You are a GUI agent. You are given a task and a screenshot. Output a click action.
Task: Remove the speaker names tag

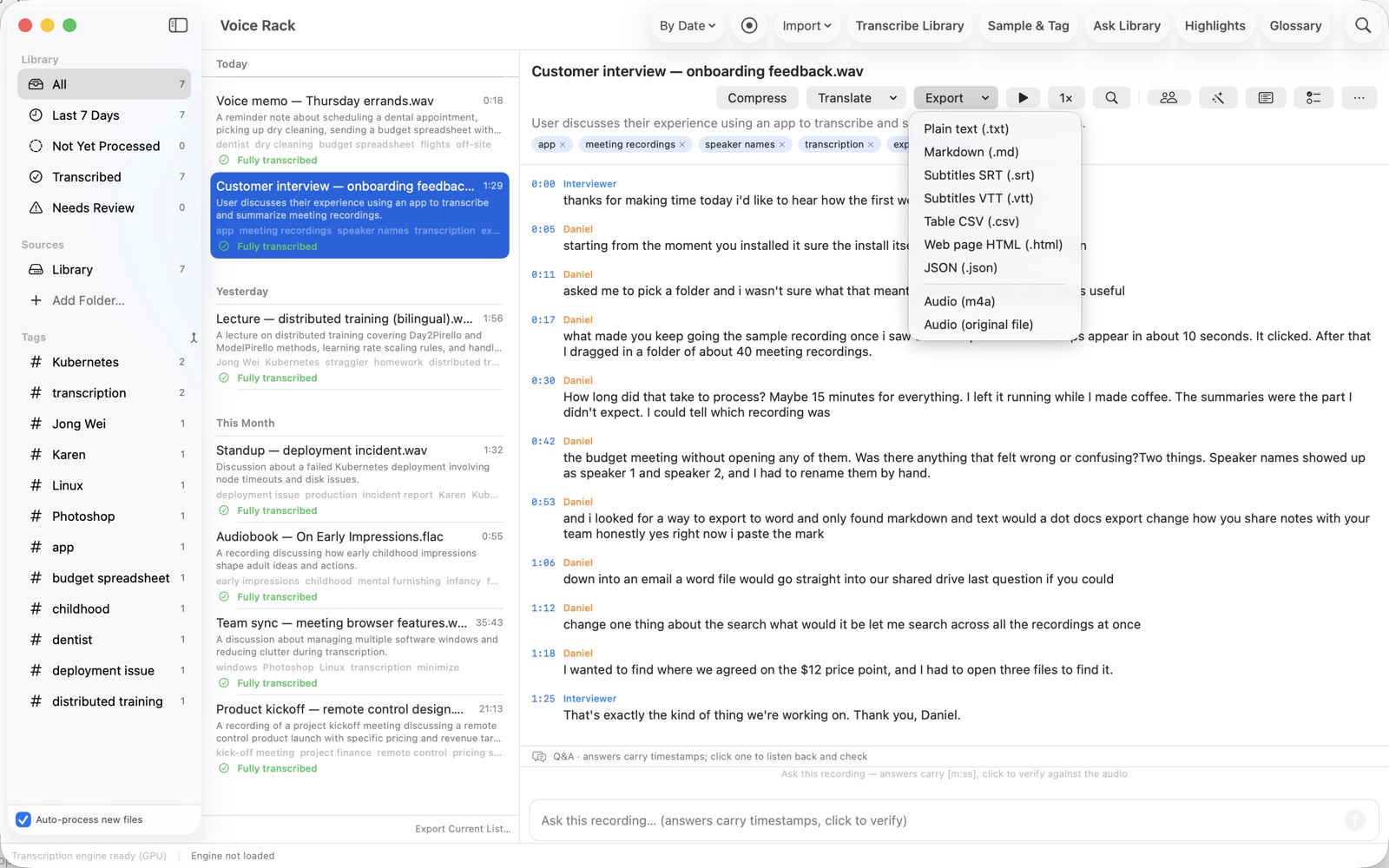(x=782, y=145)
